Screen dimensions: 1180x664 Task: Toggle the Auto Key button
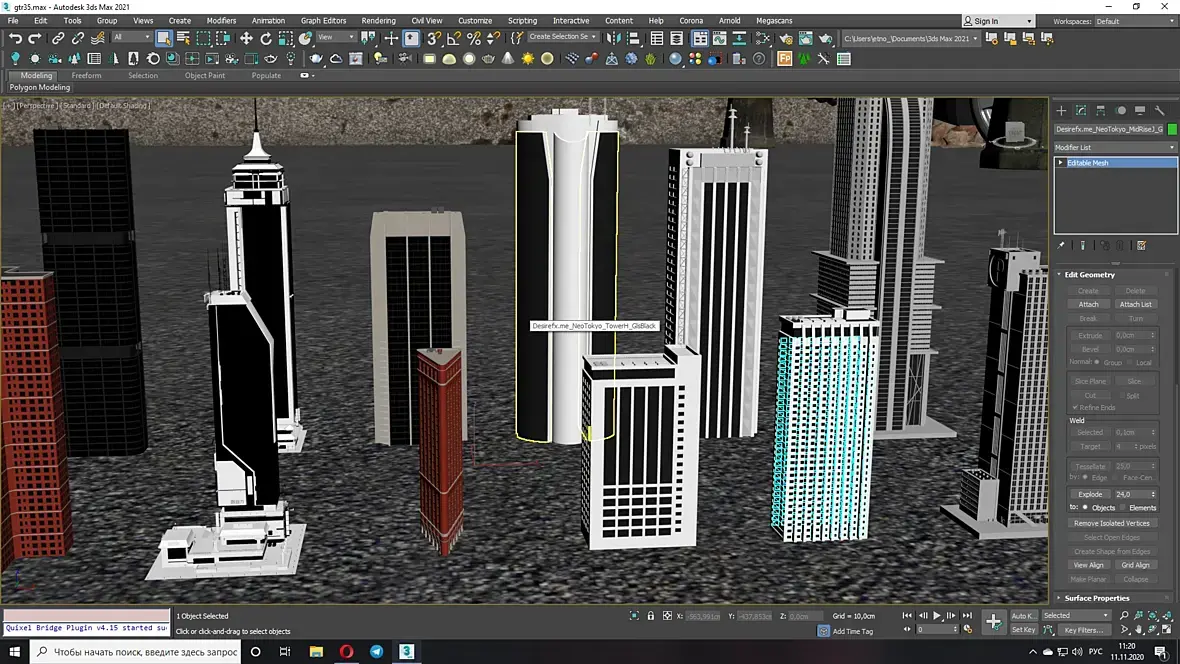coord(1023,616)
